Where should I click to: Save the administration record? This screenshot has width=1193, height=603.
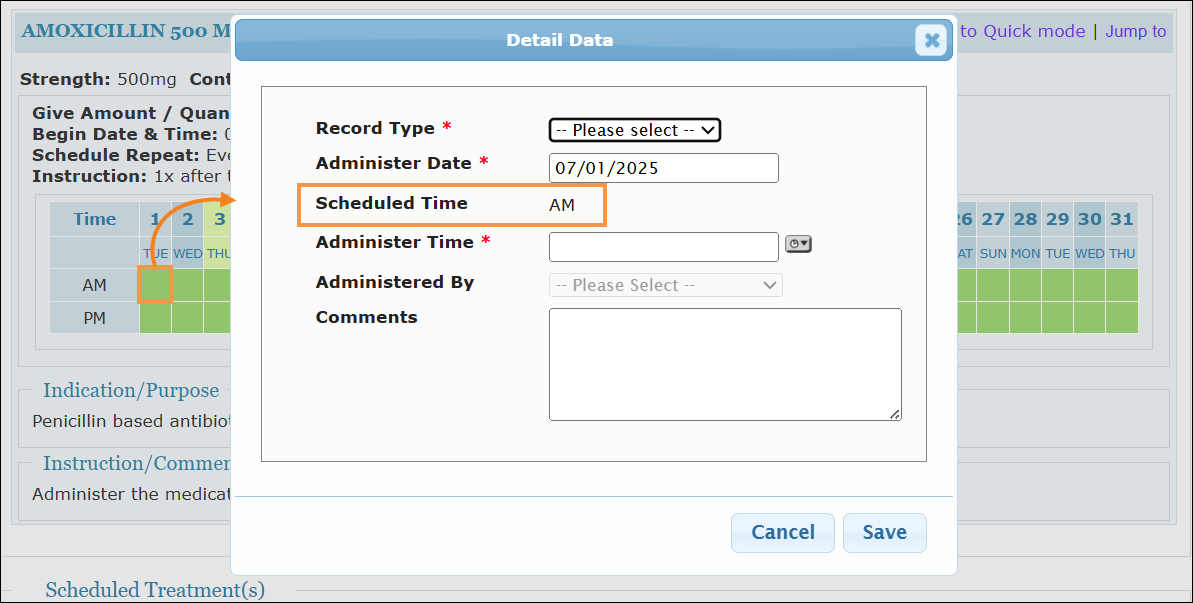(885, 532)
